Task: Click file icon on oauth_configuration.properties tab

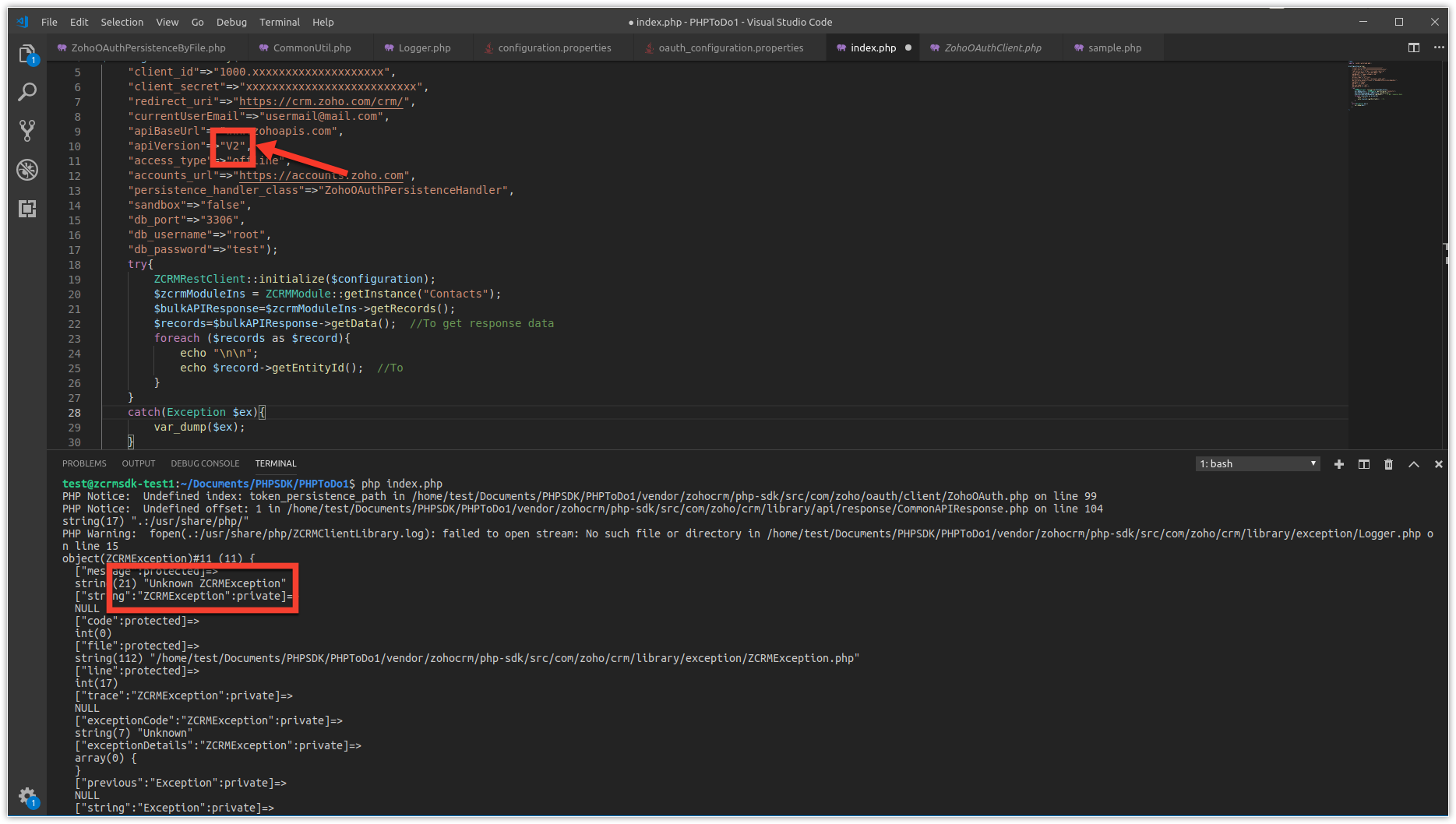Action: [649, 48]
